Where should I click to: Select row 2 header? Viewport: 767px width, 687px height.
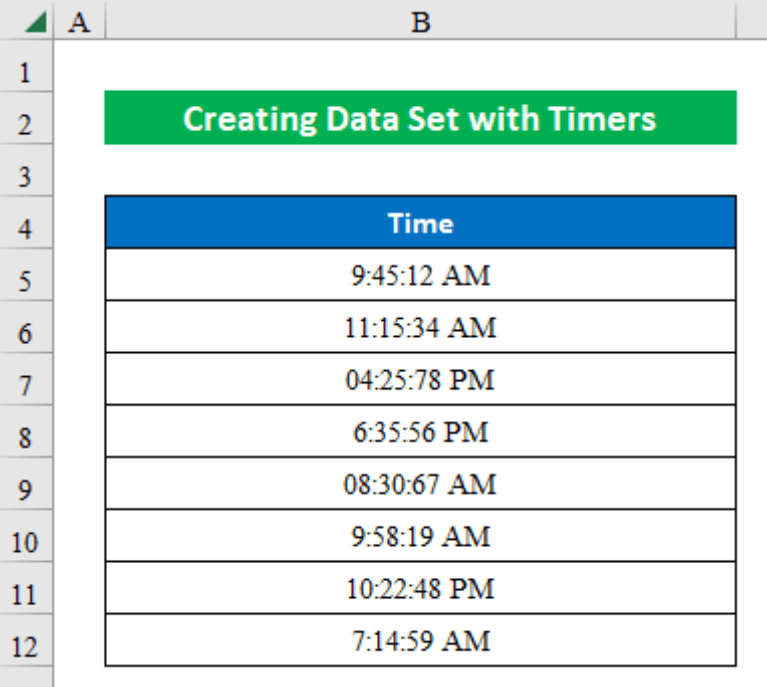click(x=25, y=125)
